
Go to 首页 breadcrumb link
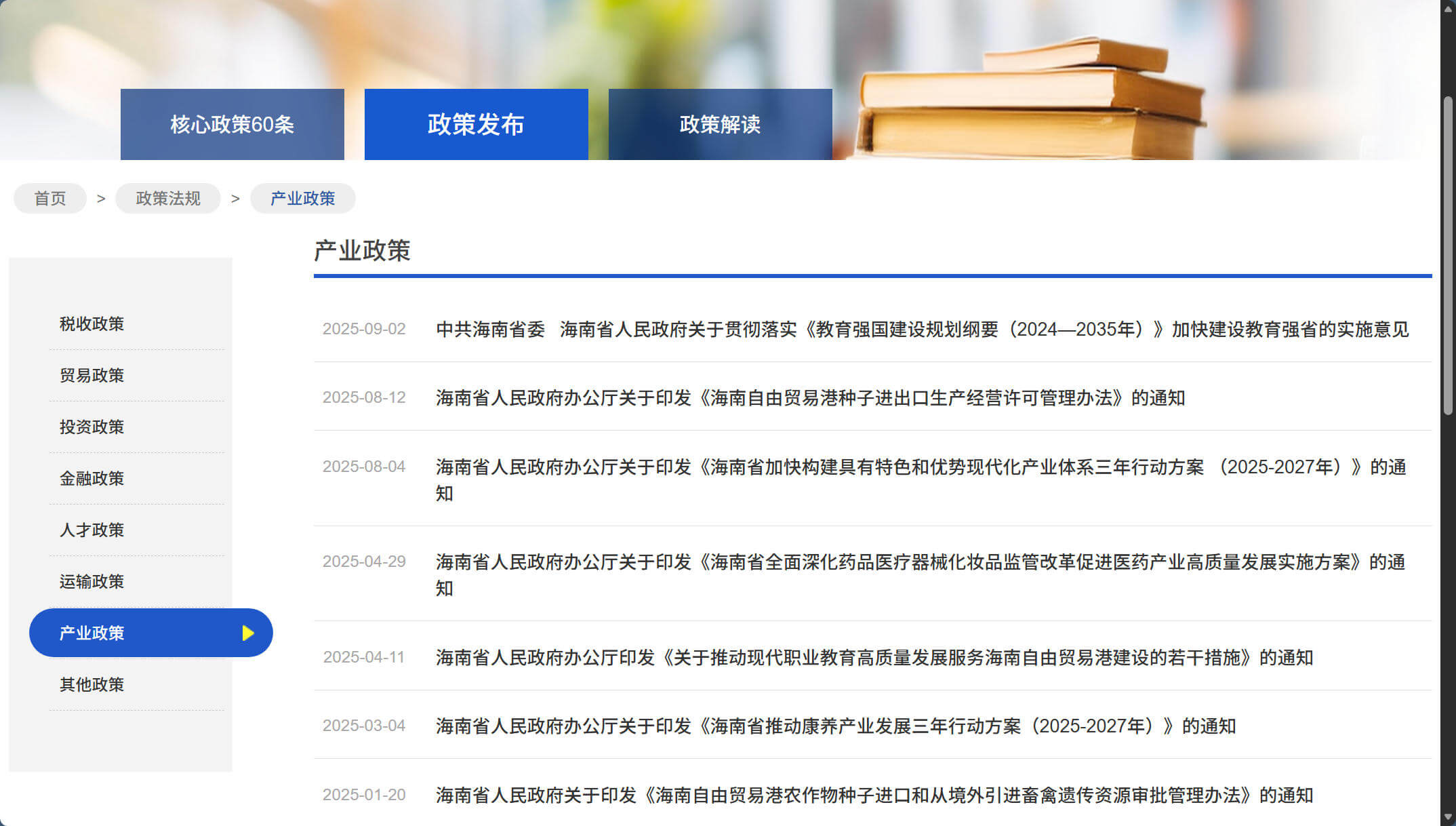click(50, 199)
